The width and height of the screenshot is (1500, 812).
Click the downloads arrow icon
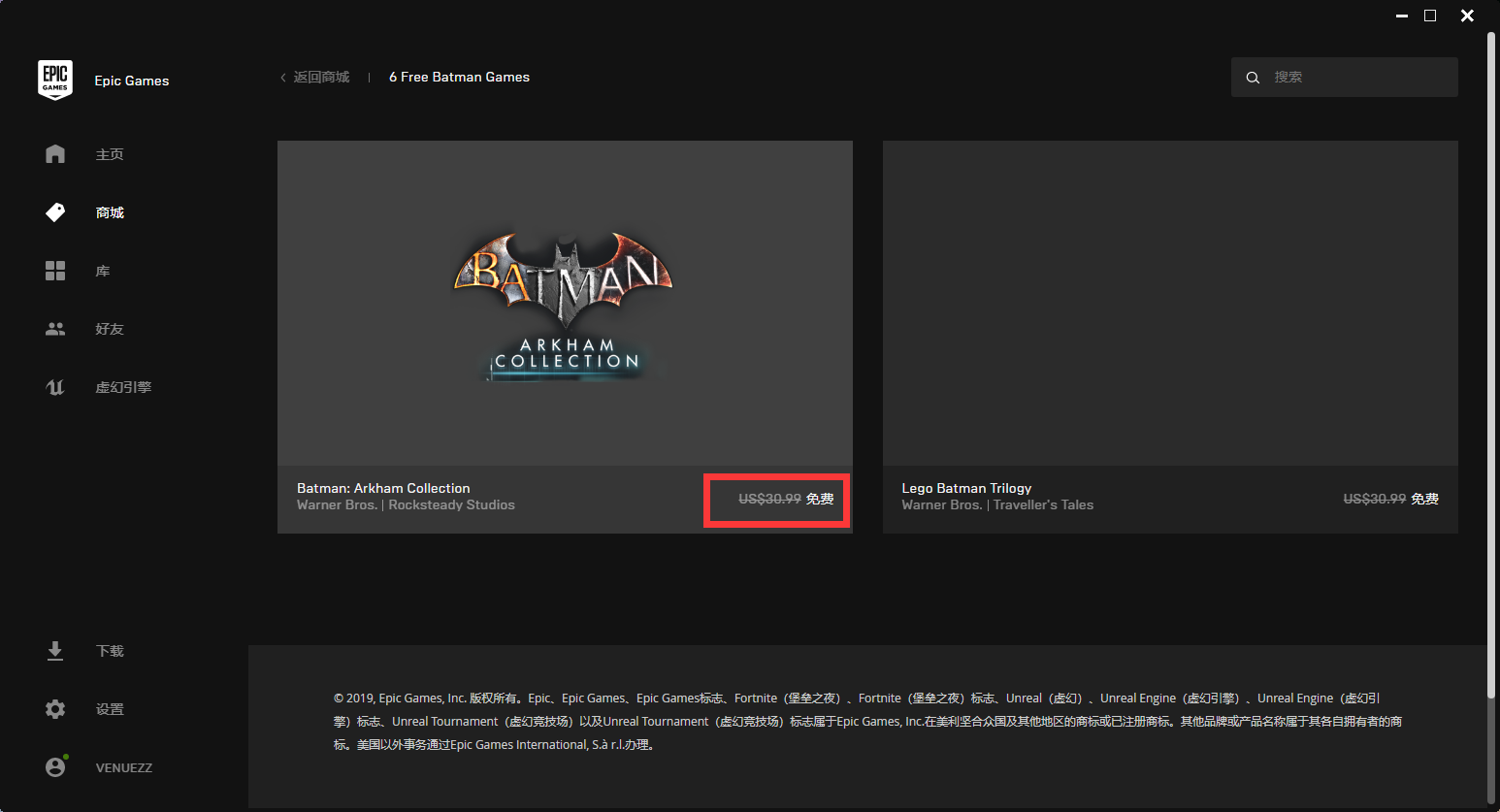55,651
